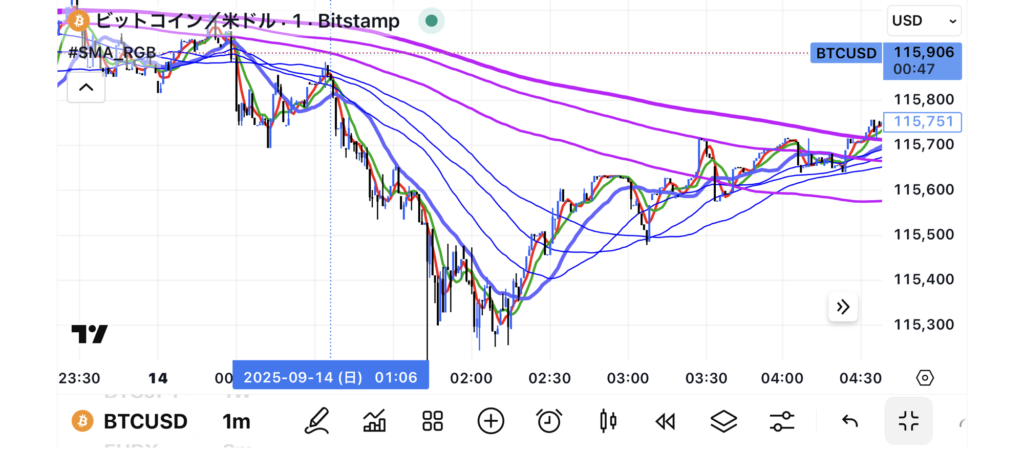Select the #SMA_RGB indicator label
The width and height of the screenshot is (1024, 473).
tap(112, 52)
